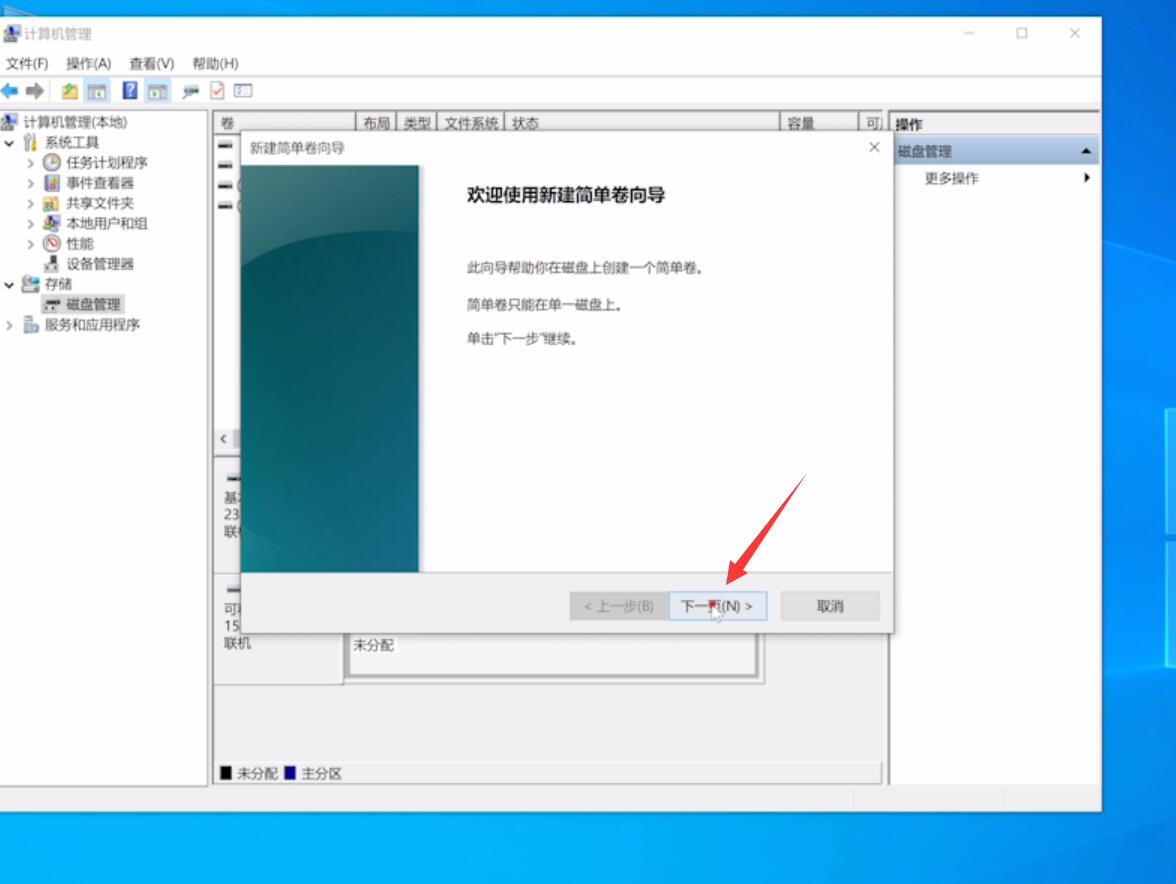Expand the 服务和应用程序 node
Screen dimensions: 1176x884
(x=9, y=325)
